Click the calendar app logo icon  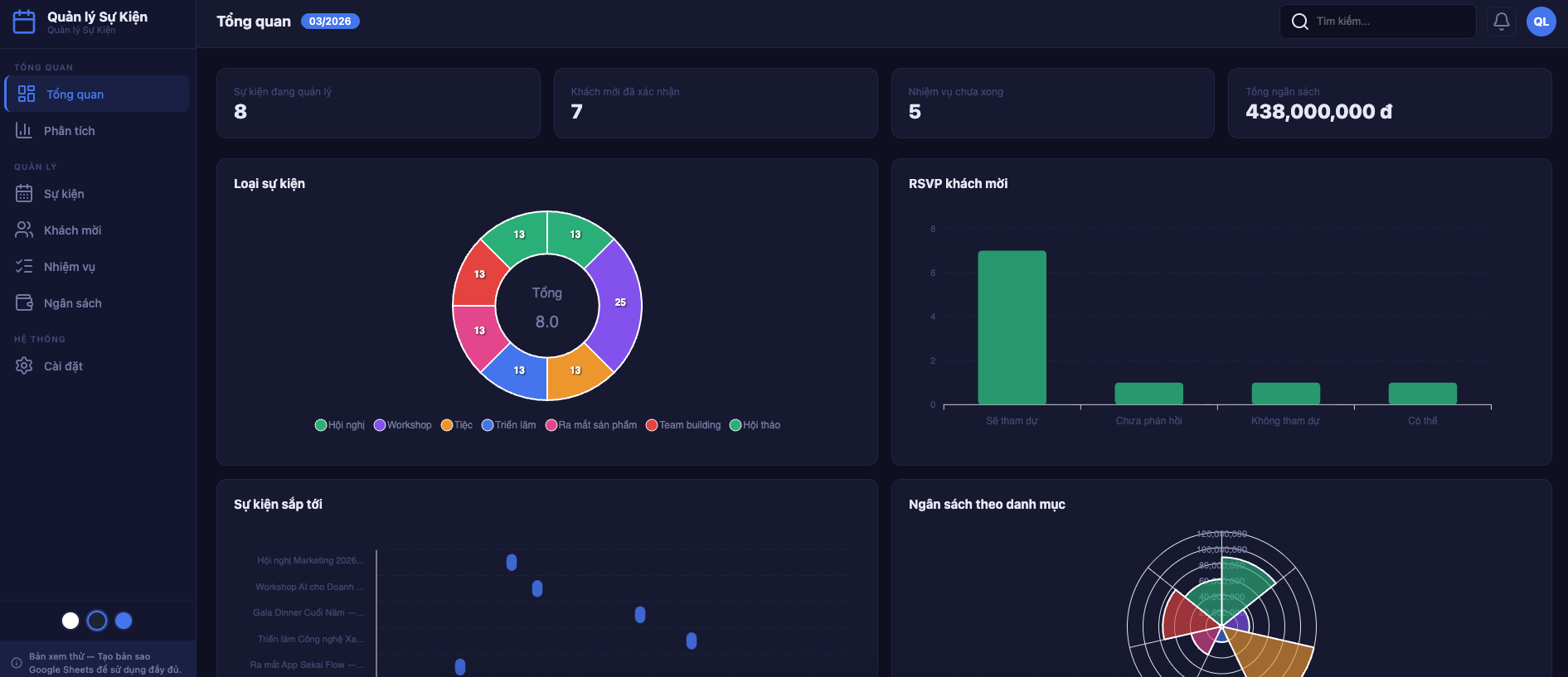tap(24, 22)
